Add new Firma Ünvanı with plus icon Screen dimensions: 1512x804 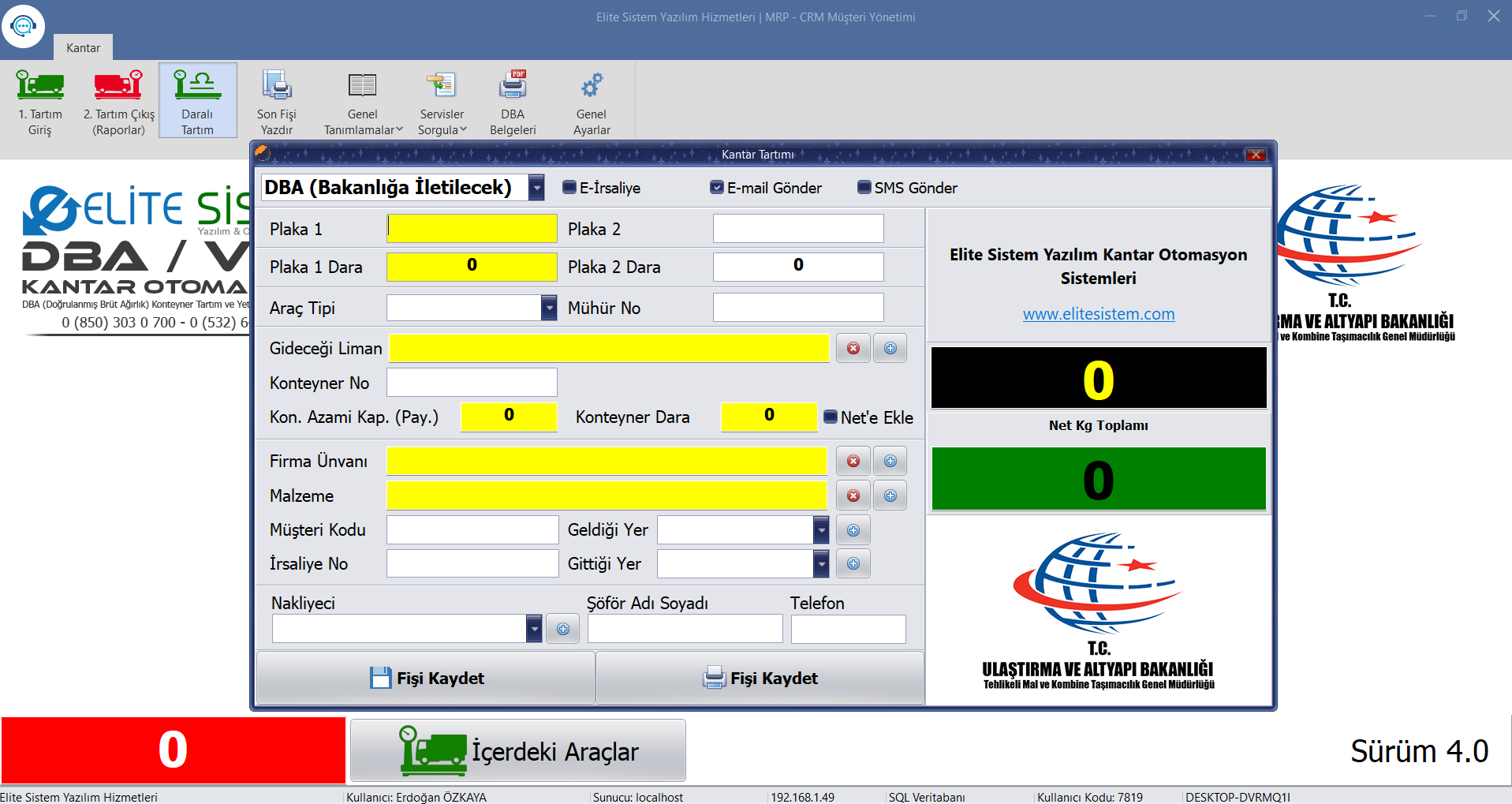(x=890, y=461)
